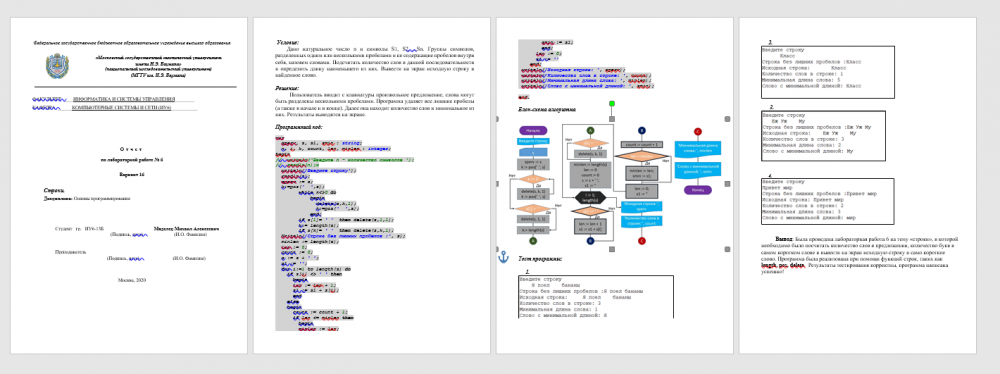Screen dimensions: 1000x374
Task: Click the flowchart's top-right corner sizing handle
Action: pos(728,119)
